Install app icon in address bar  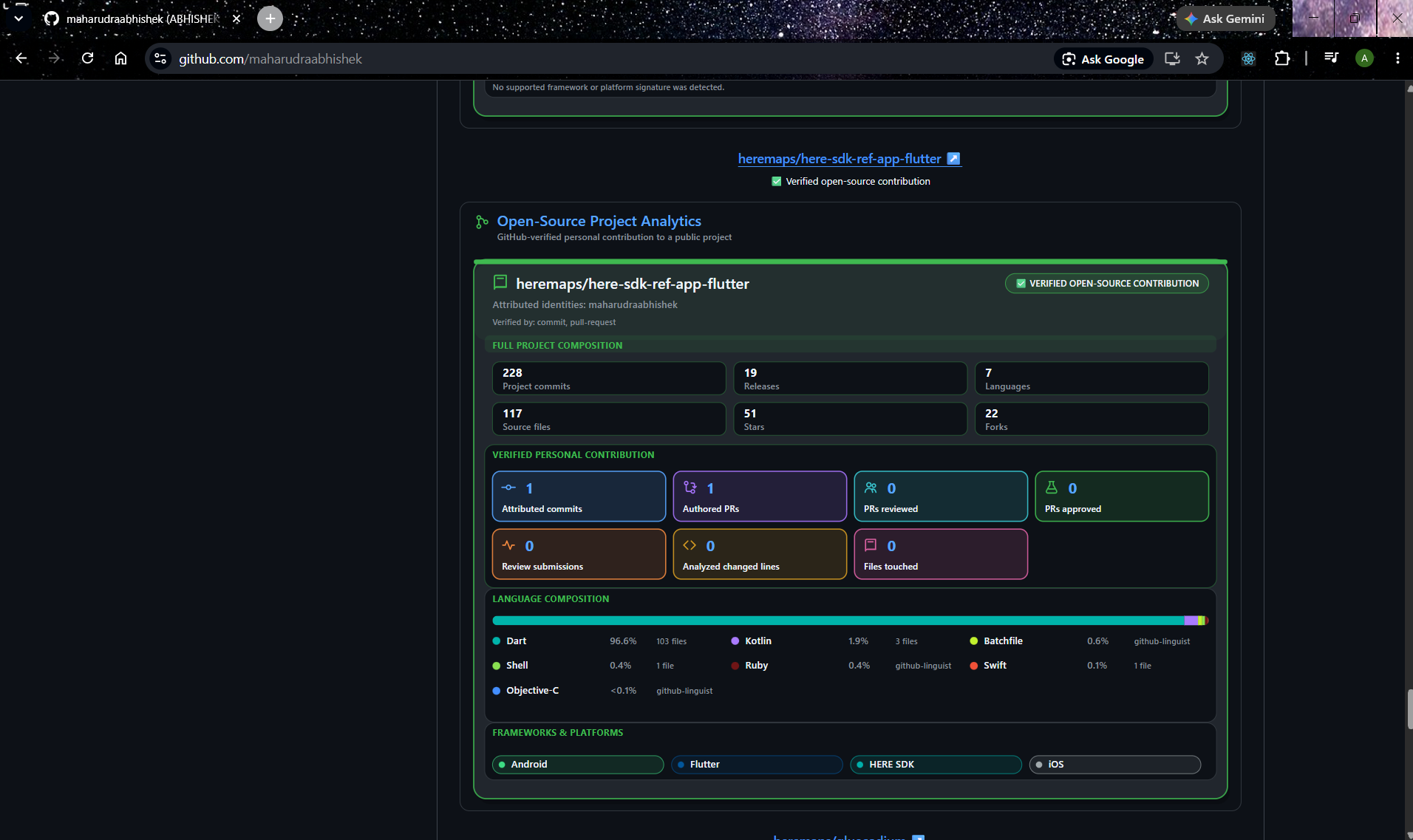[1172, 58]
